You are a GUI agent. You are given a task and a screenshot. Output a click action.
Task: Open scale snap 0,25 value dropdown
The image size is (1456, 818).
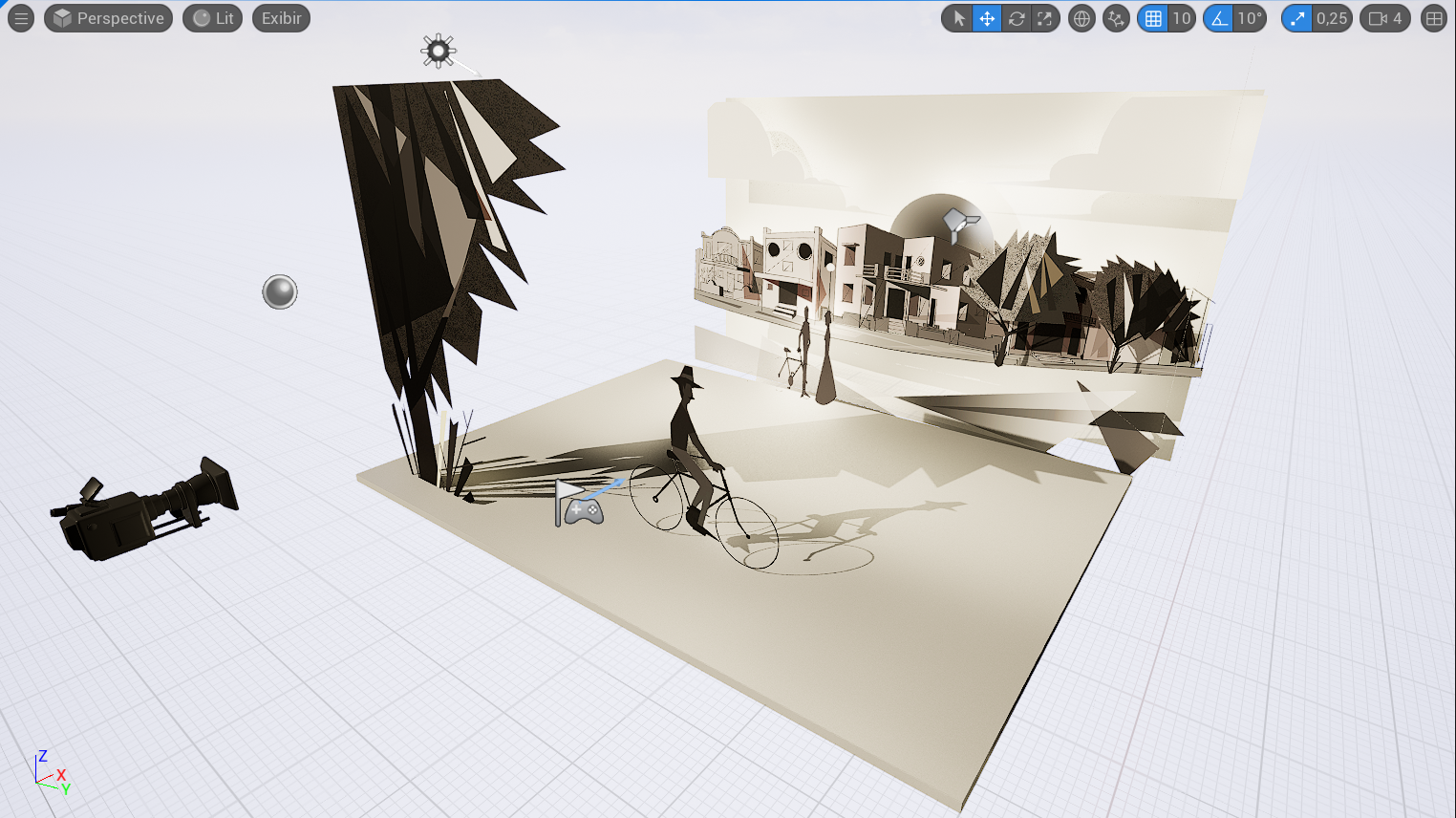(x=1332, y=18)
